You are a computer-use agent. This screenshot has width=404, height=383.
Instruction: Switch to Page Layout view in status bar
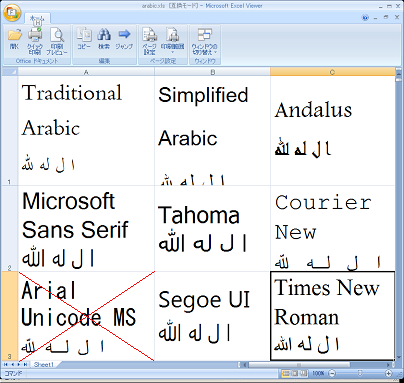pos(294,374)
